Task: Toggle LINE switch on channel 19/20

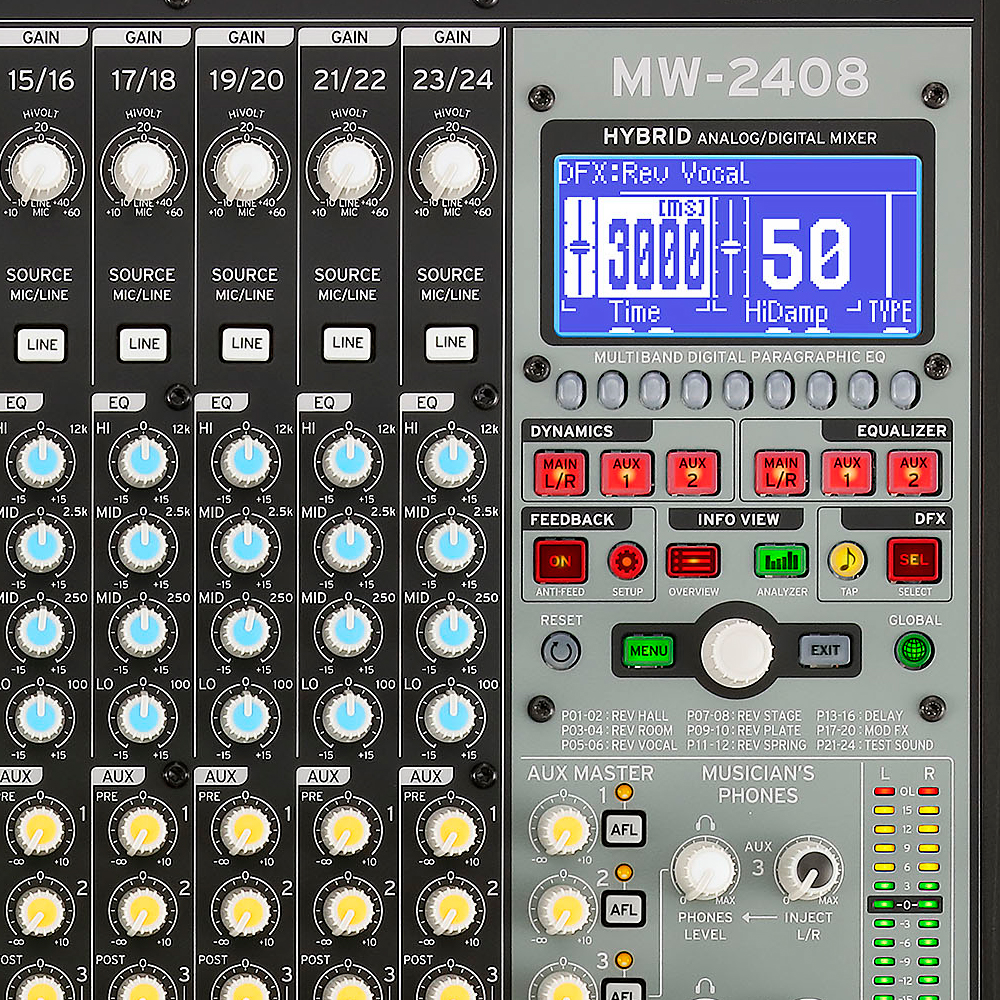Action: click(x=246, y=343)
